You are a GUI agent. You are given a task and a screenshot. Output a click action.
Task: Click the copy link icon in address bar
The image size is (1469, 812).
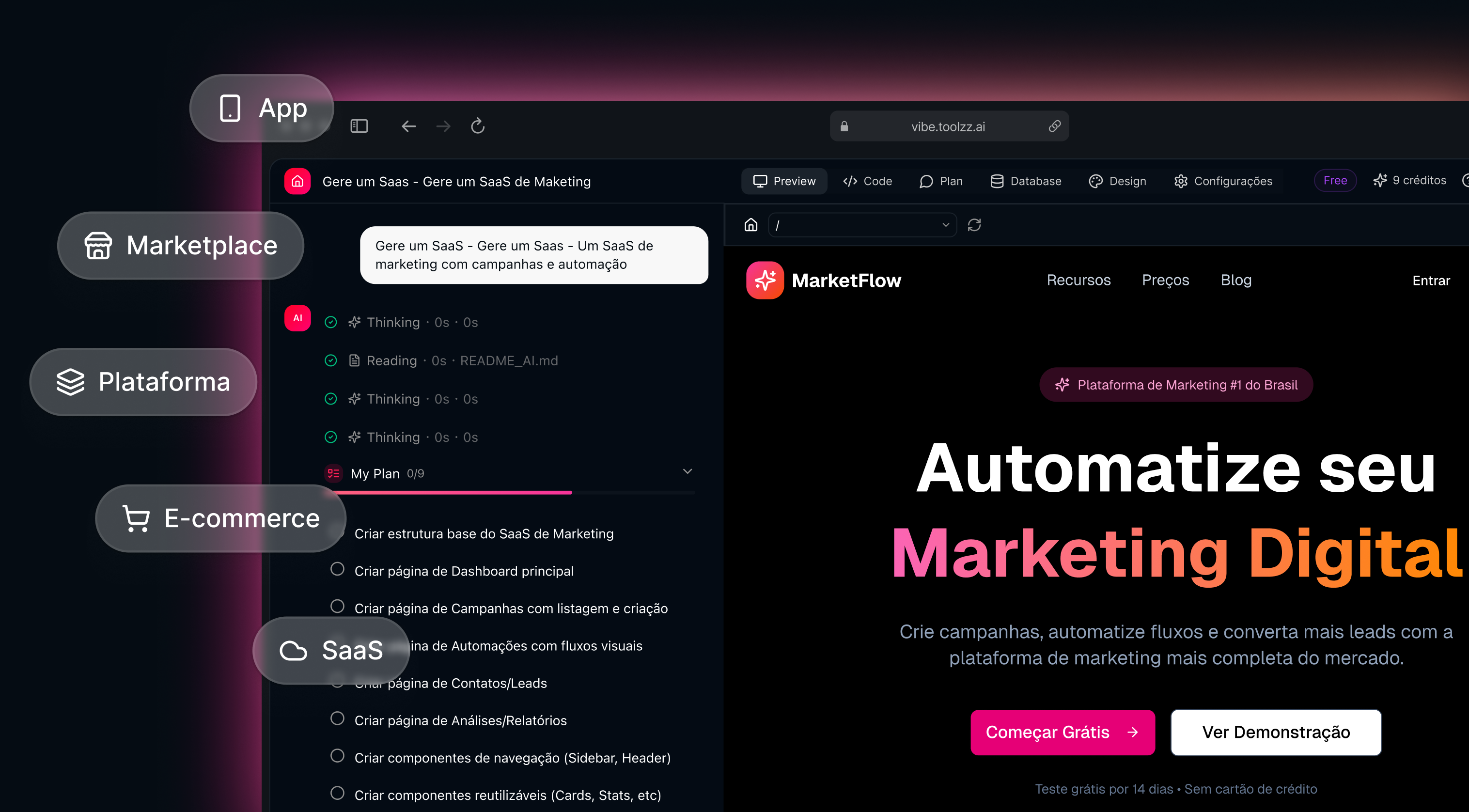[x=1054, y=126]
